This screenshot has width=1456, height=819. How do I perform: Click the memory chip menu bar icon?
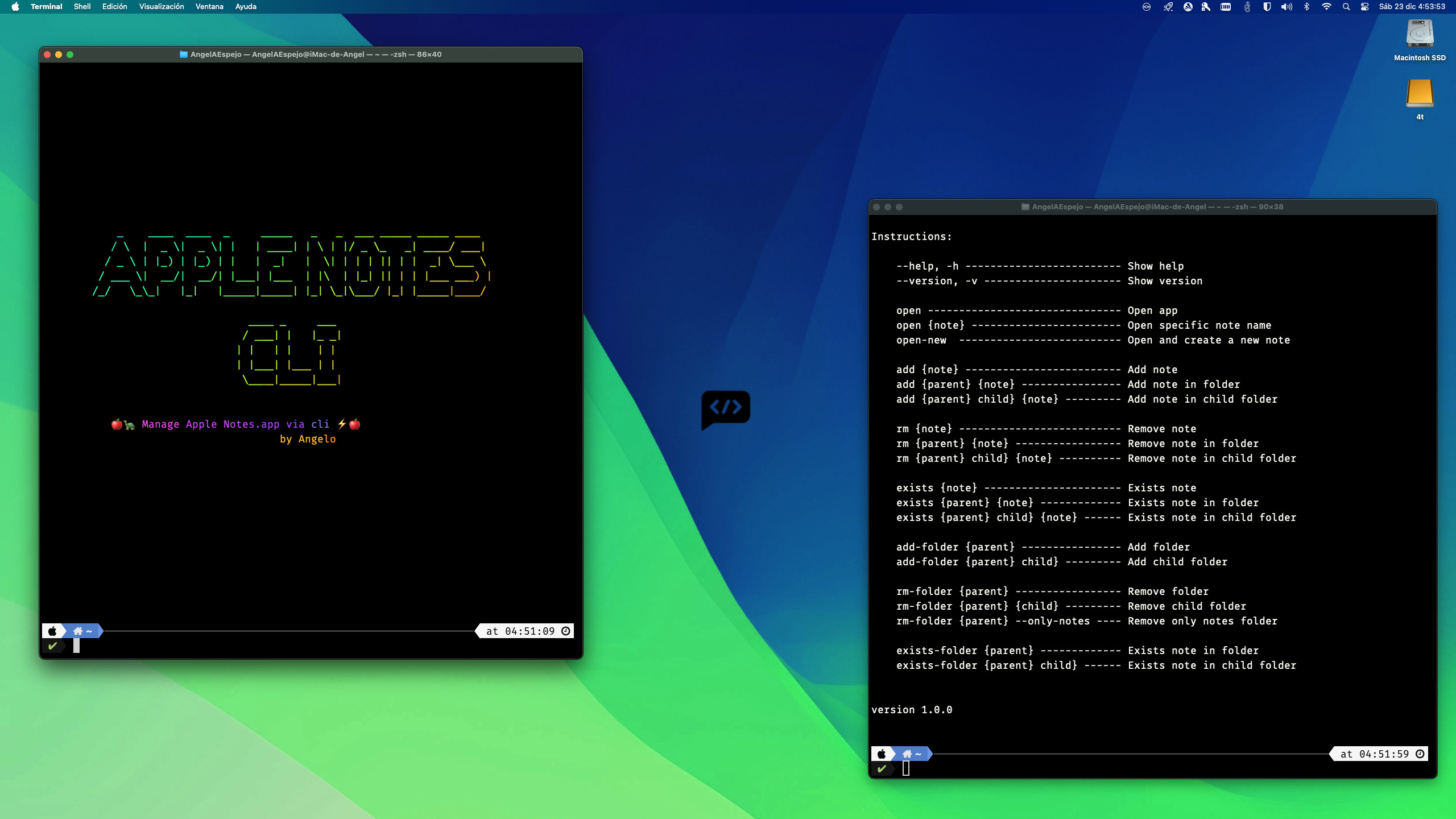pyautogui.click(x=1226, y=7)
